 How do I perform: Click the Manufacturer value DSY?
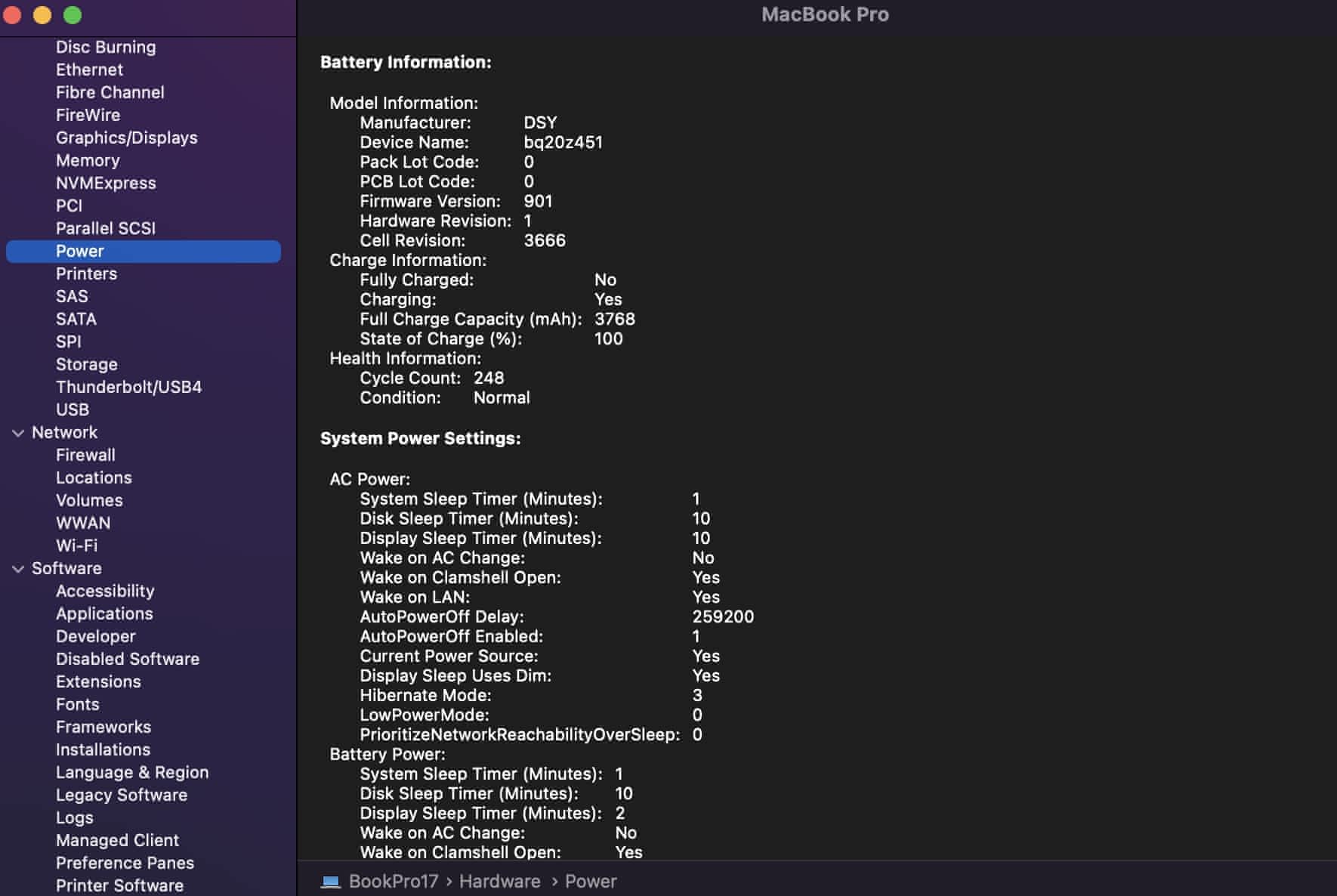click(540, 122)
